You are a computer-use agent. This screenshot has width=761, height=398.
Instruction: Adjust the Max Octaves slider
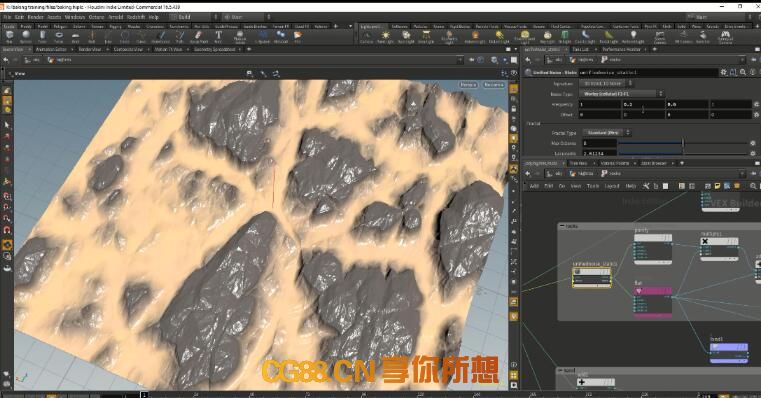pyautogui.click(x=684, y=143)
